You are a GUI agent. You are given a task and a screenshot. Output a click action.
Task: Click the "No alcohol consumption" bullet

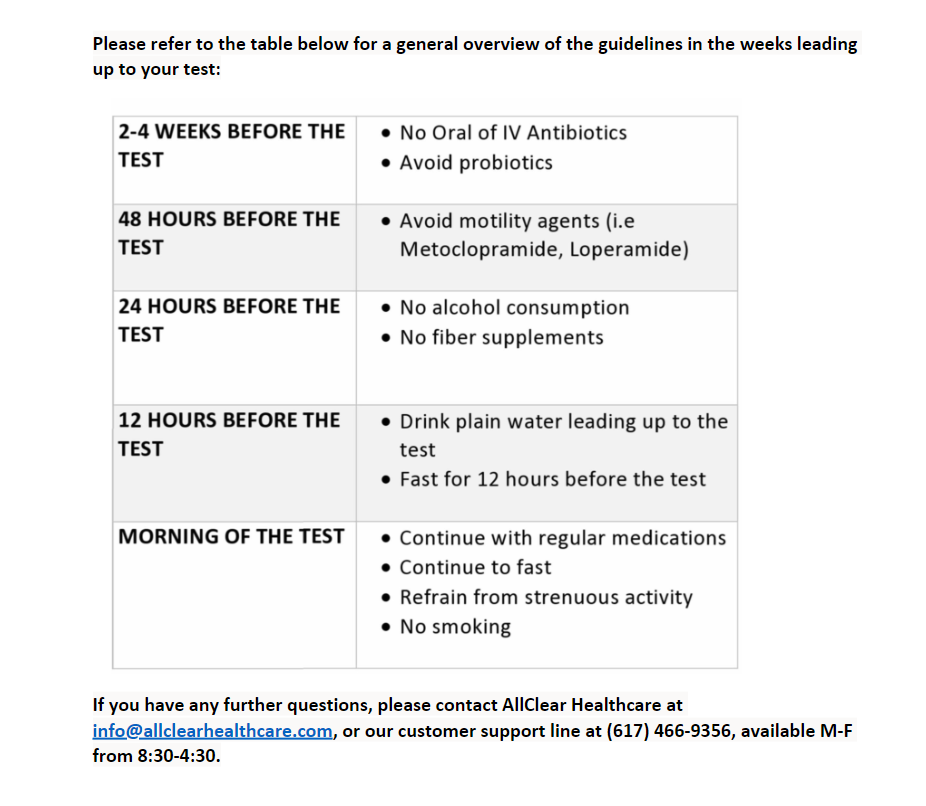[514, 308]
